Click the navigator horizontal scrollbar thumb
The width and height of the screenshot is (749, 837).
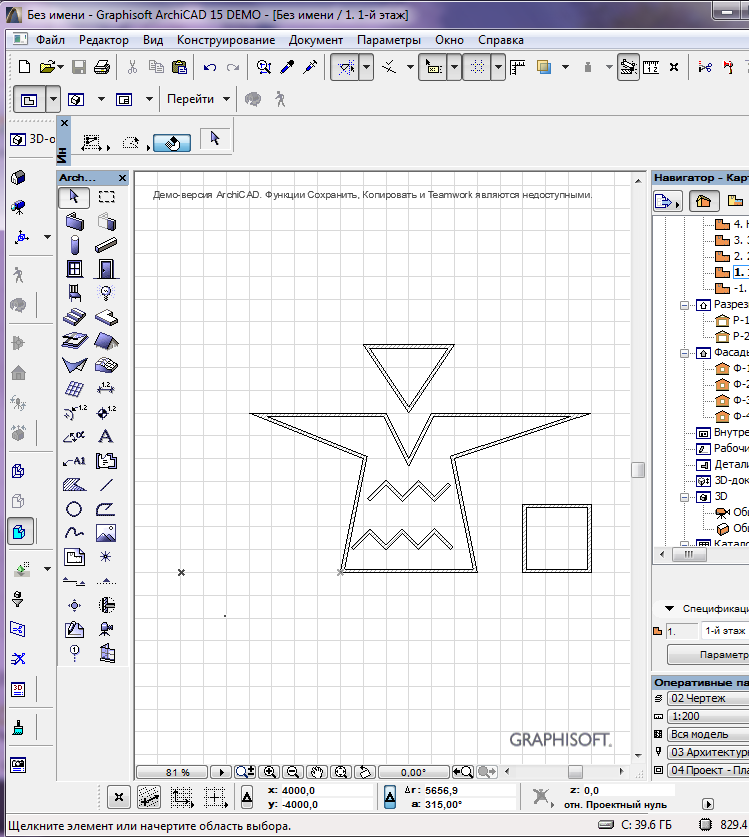(689, 555)
